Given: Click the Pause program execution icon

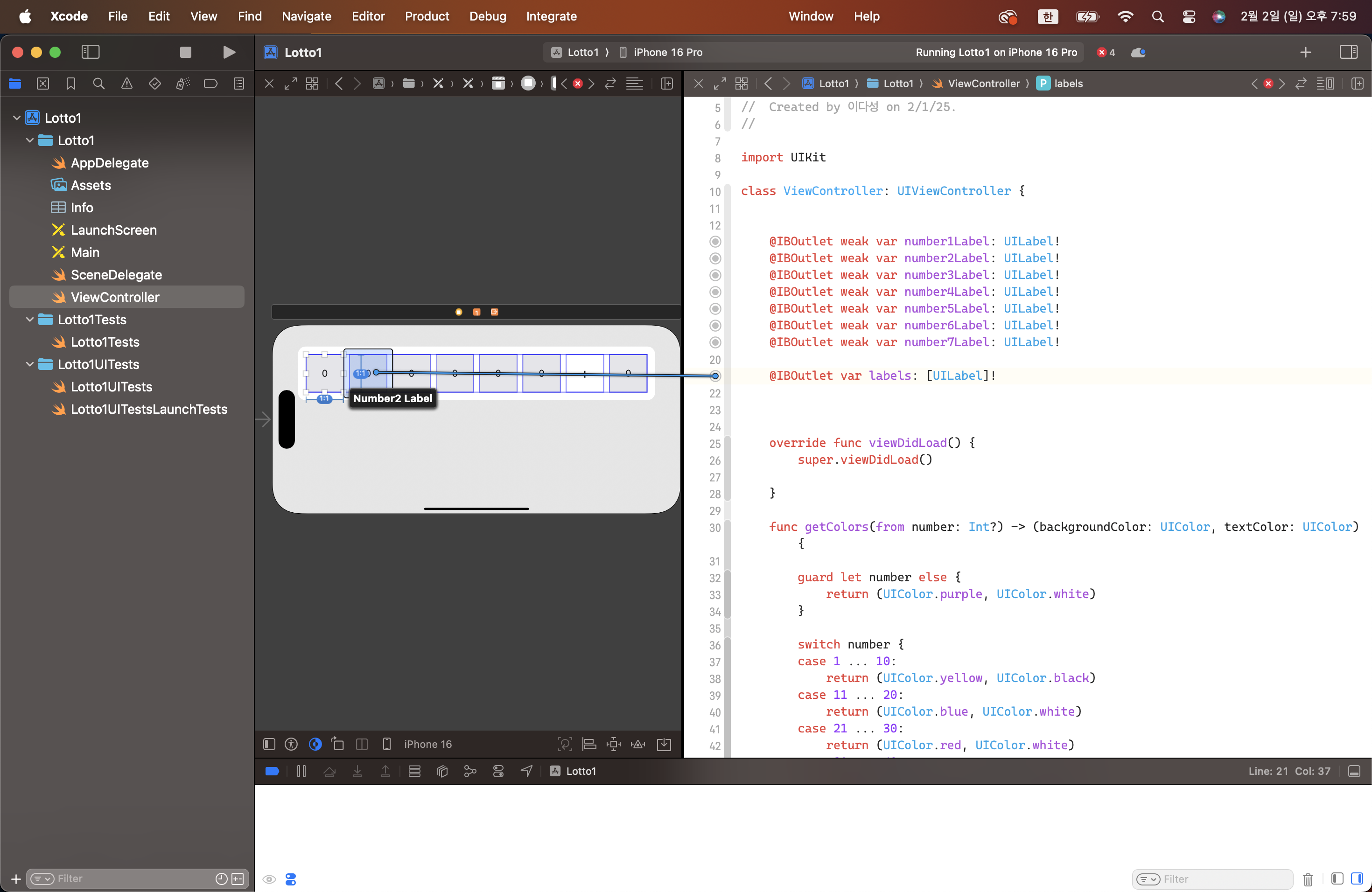Looking at the screenshot, I should tap(301, 771).
